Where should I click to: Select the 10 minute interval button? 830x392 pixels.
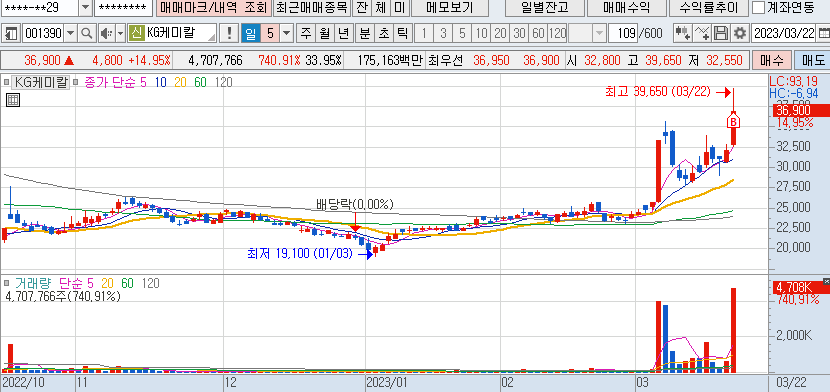click(x=481, y=33)
